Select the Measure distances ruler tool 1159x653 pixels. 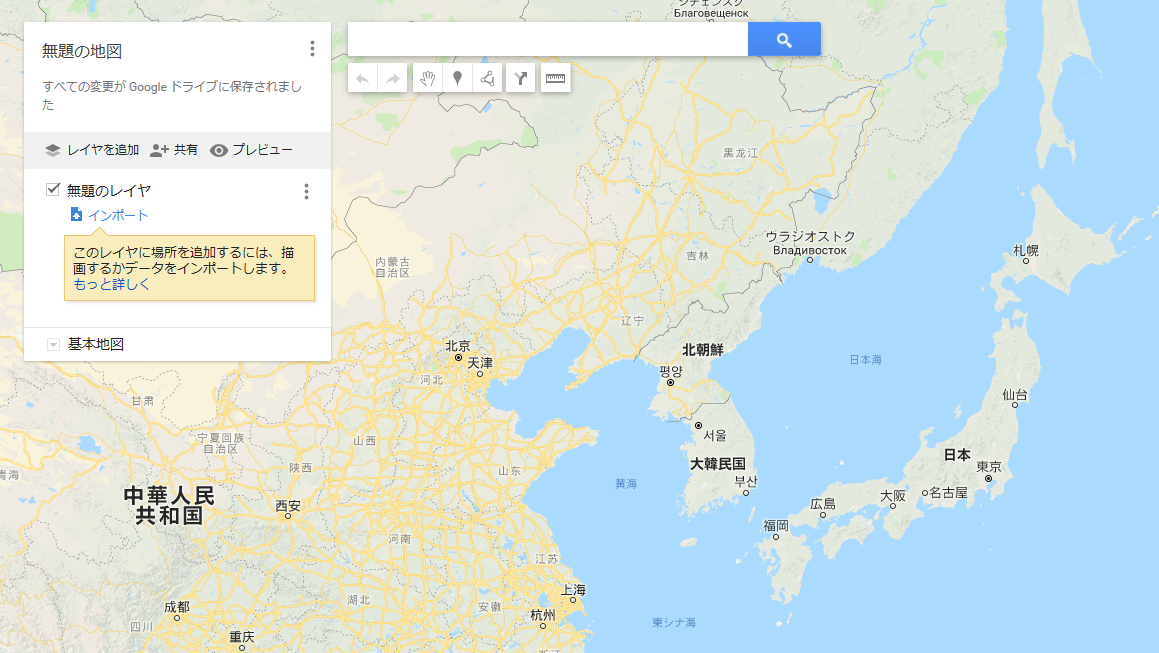[555, 78]
